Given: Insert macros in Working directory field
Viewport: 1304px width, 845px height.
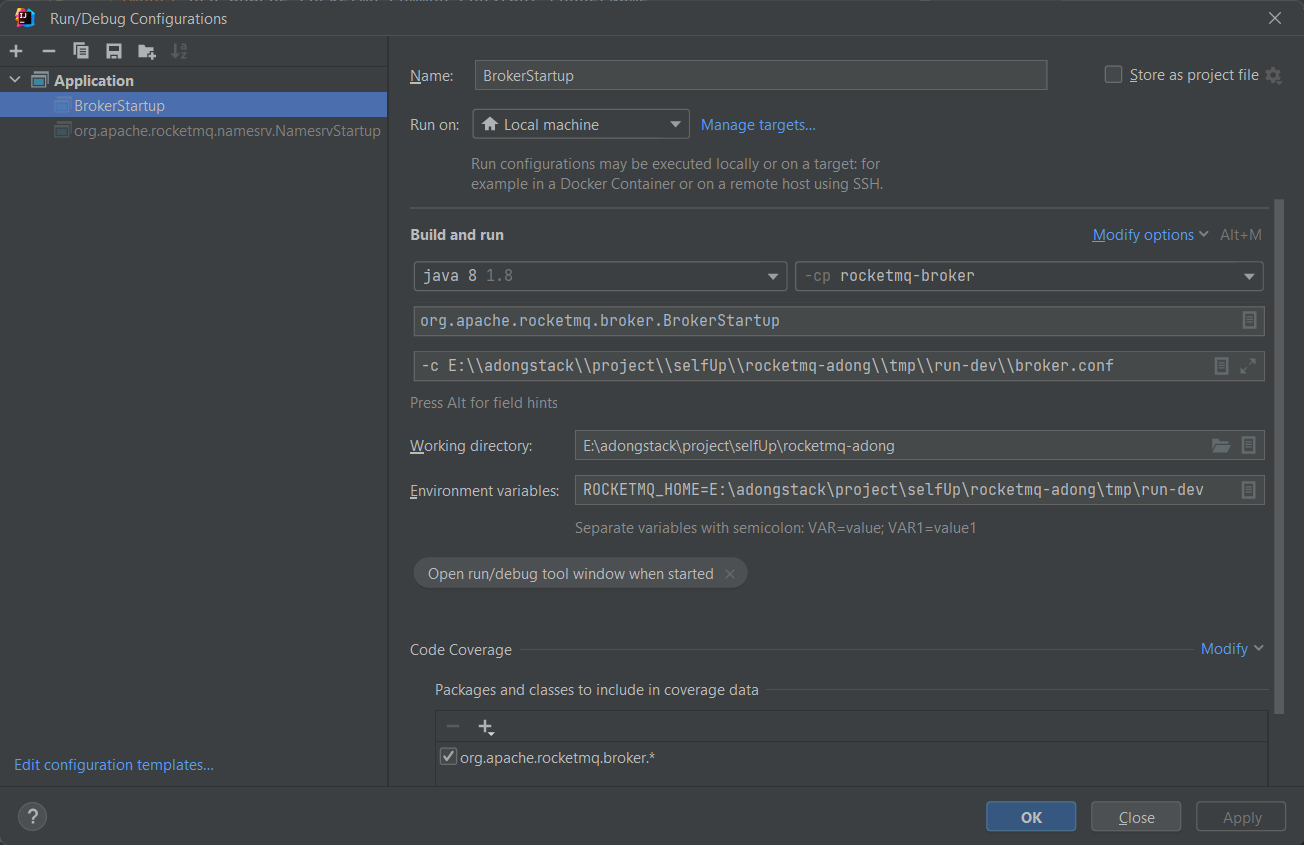Looking at the screenshot, I should coord(1249,445).
